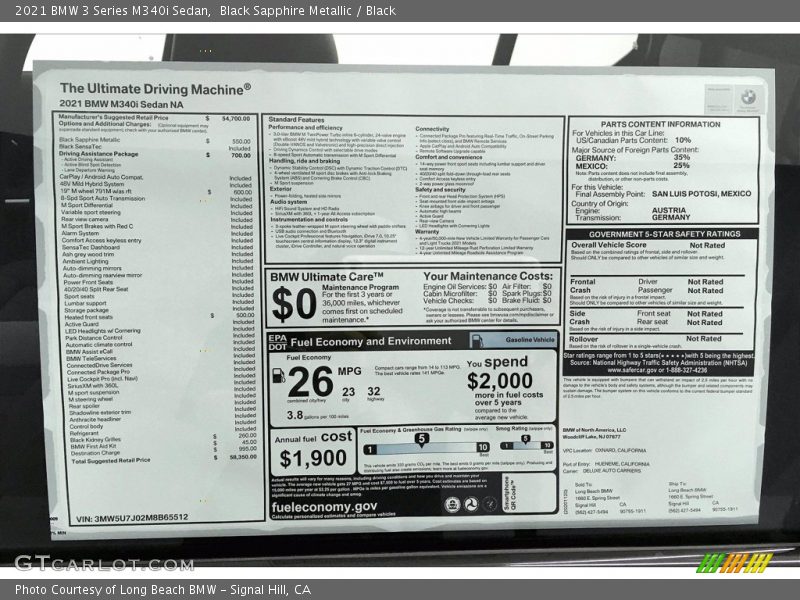This screenshot has width=800, height=600.
Task: Click the EPA DOT logo on fuel label
Action: 278,342
